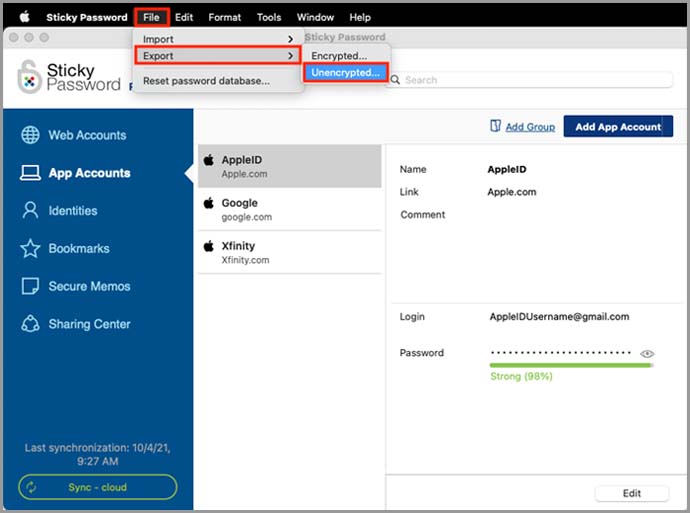Click the Identities person icon
Viewport: 690px width, 513px height.
[x=30, y=210]
